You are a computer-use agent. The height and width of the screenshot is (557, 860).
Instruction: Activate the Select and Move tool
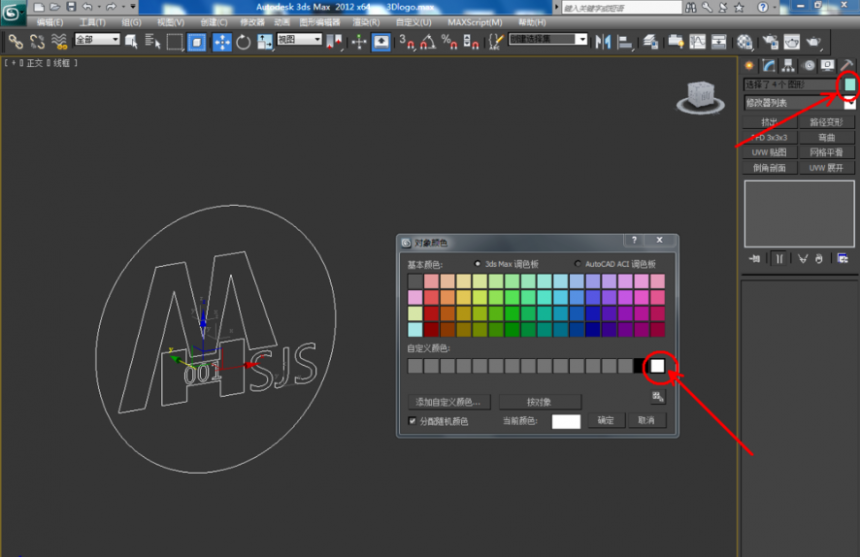pos(222,42)
